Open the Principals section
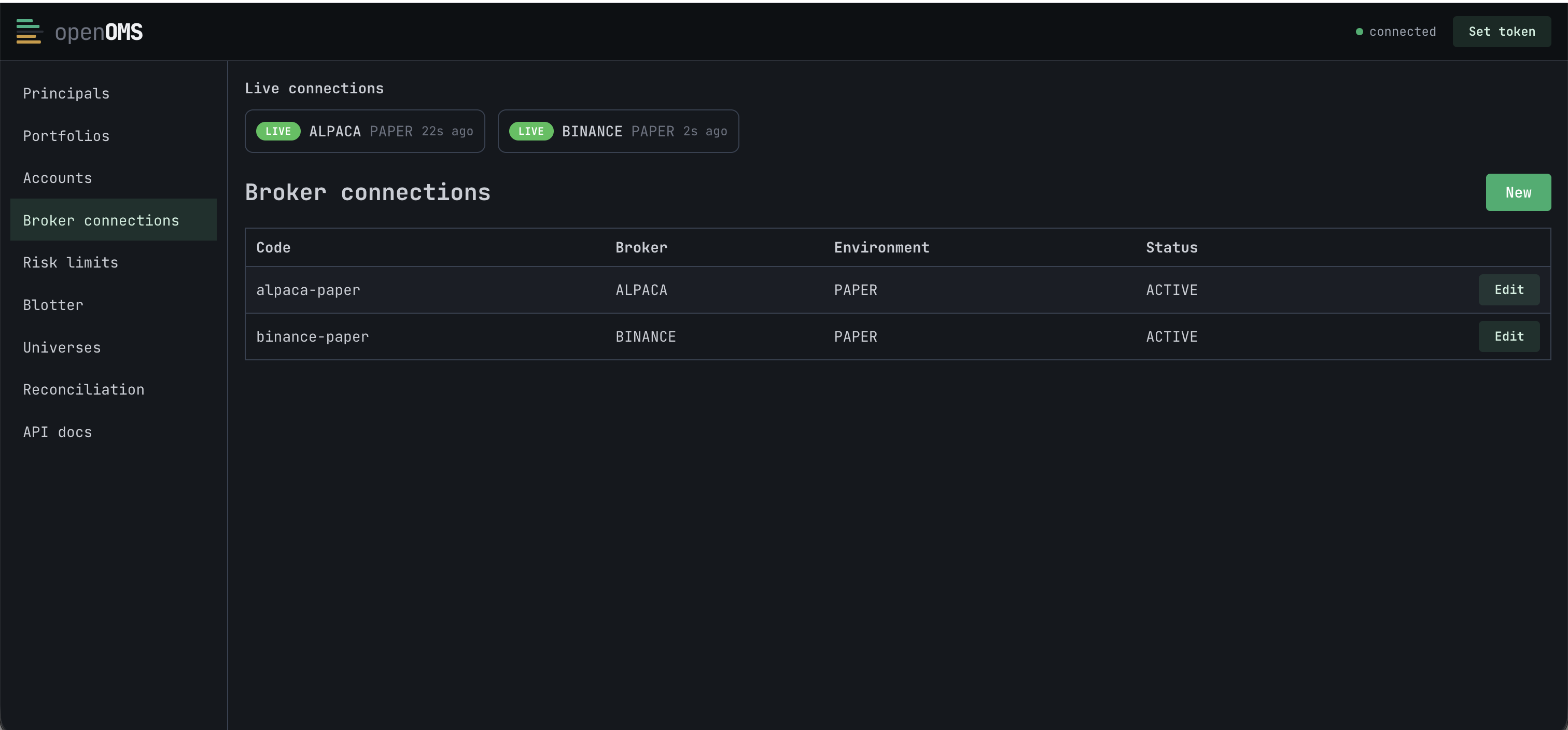 pos(113,93)
